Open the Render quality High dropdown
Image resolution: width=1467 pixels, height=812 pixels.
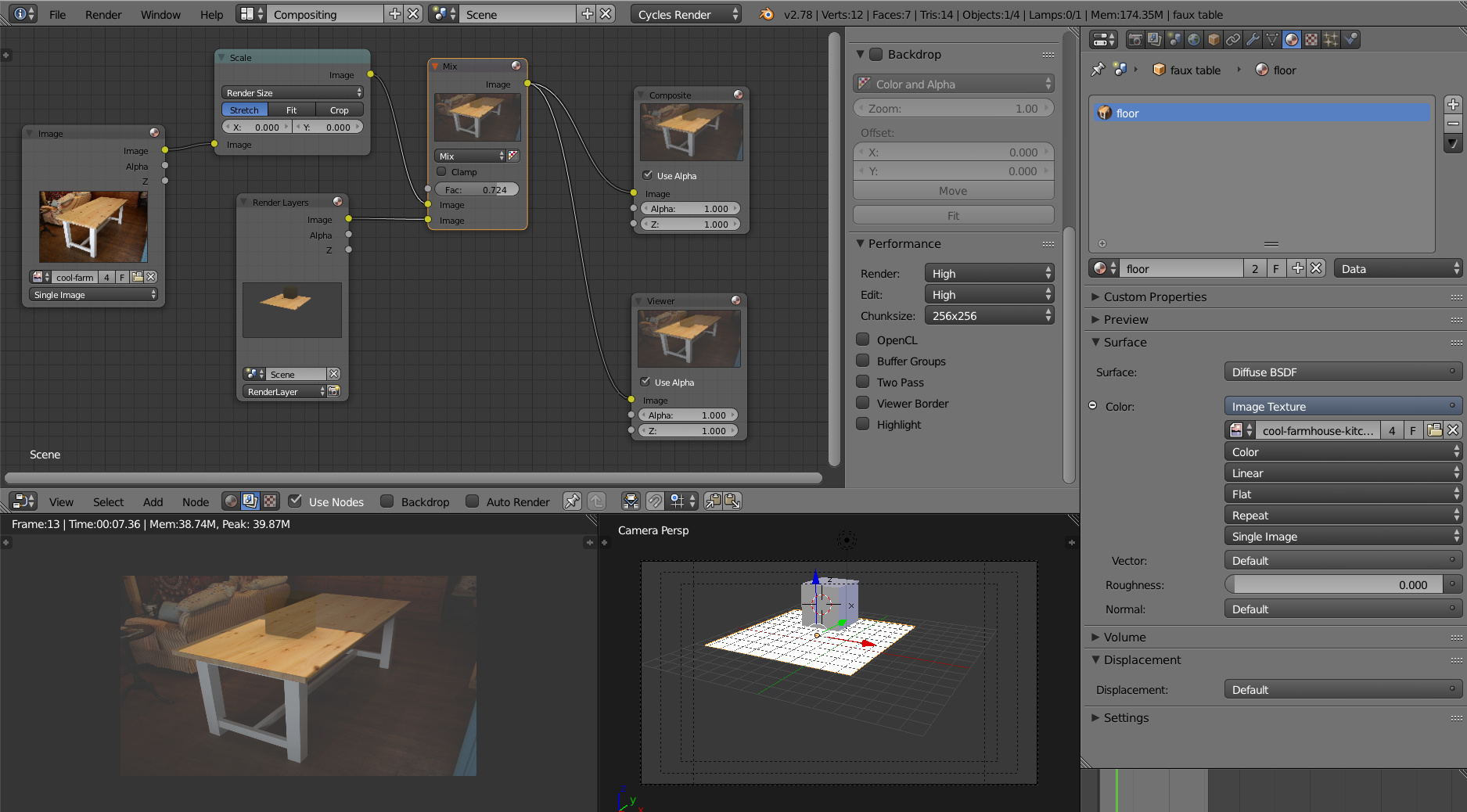click(989, 274)
